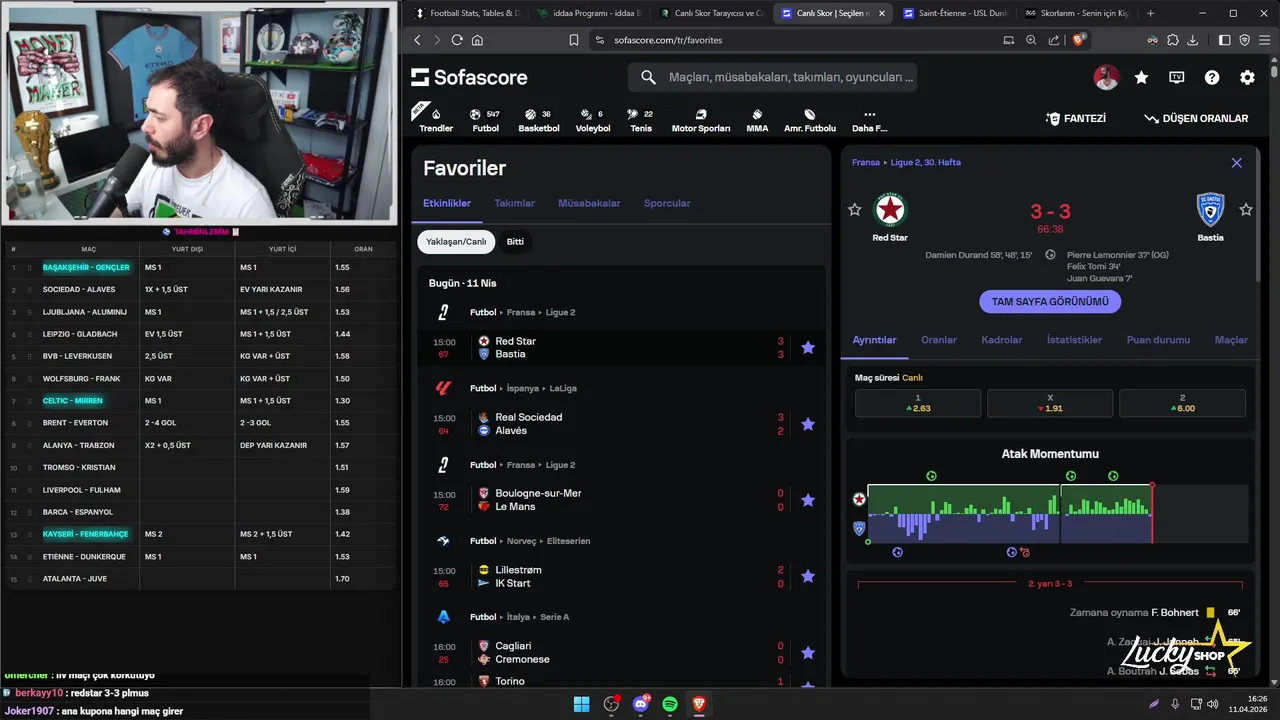The height and width of the screenshot is (720, 1280).
Task: Unfavorite Boulogne-sur-Mer - Le Mans star
Action: (x=808, y=500)
